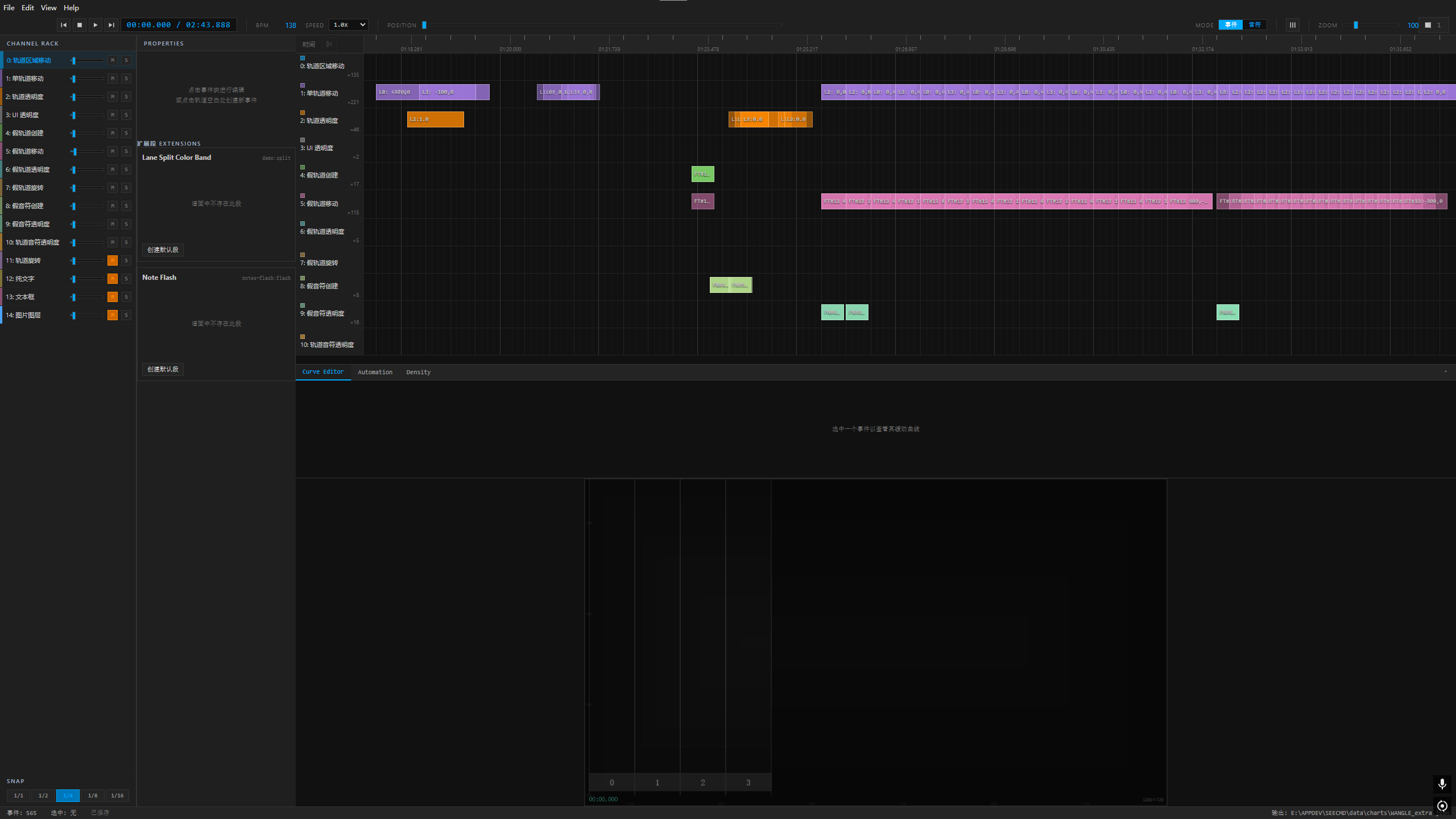Create default section for Lane Split Color Band
The width and height of the screenshot is (1456, 819).
pyautogui.click(x=163, y=250)
